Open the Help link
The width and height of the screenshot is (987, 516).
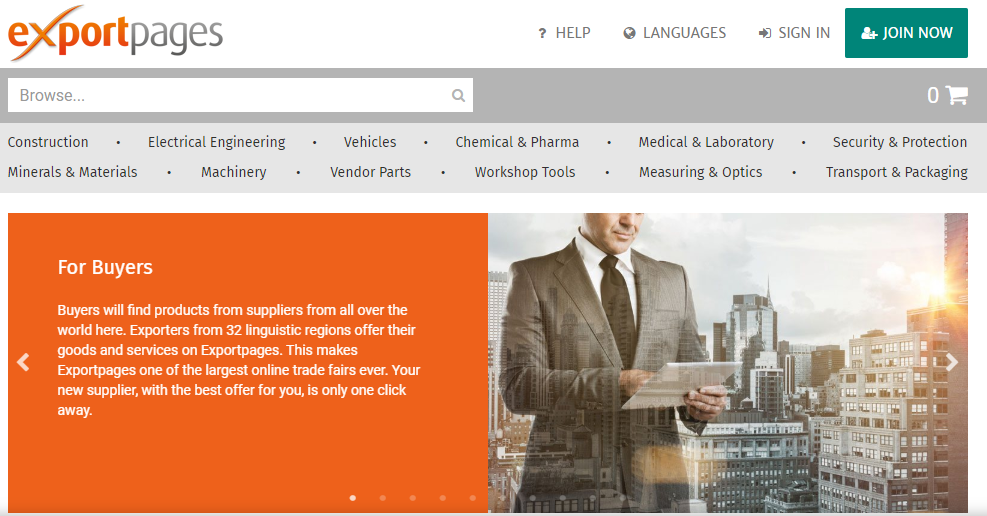coord(564,33)
